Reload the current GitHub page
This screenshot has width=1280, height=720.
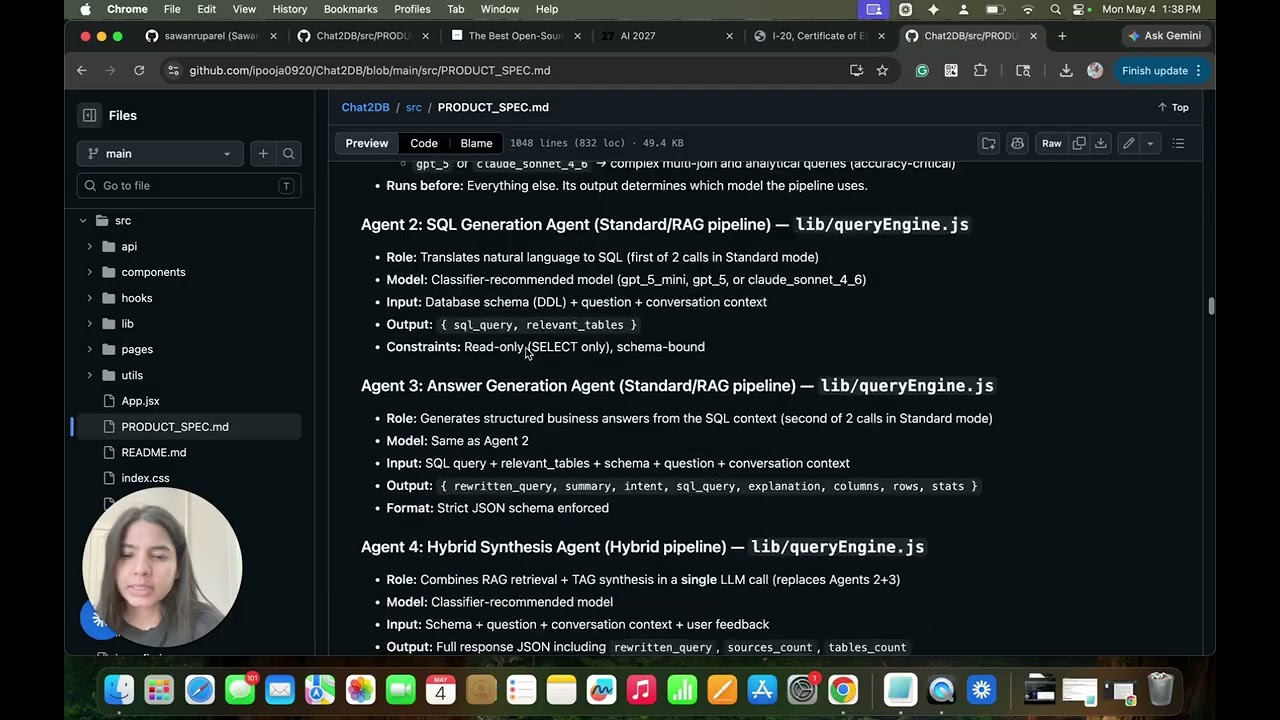pyautogui.click(x=139, y=71)
